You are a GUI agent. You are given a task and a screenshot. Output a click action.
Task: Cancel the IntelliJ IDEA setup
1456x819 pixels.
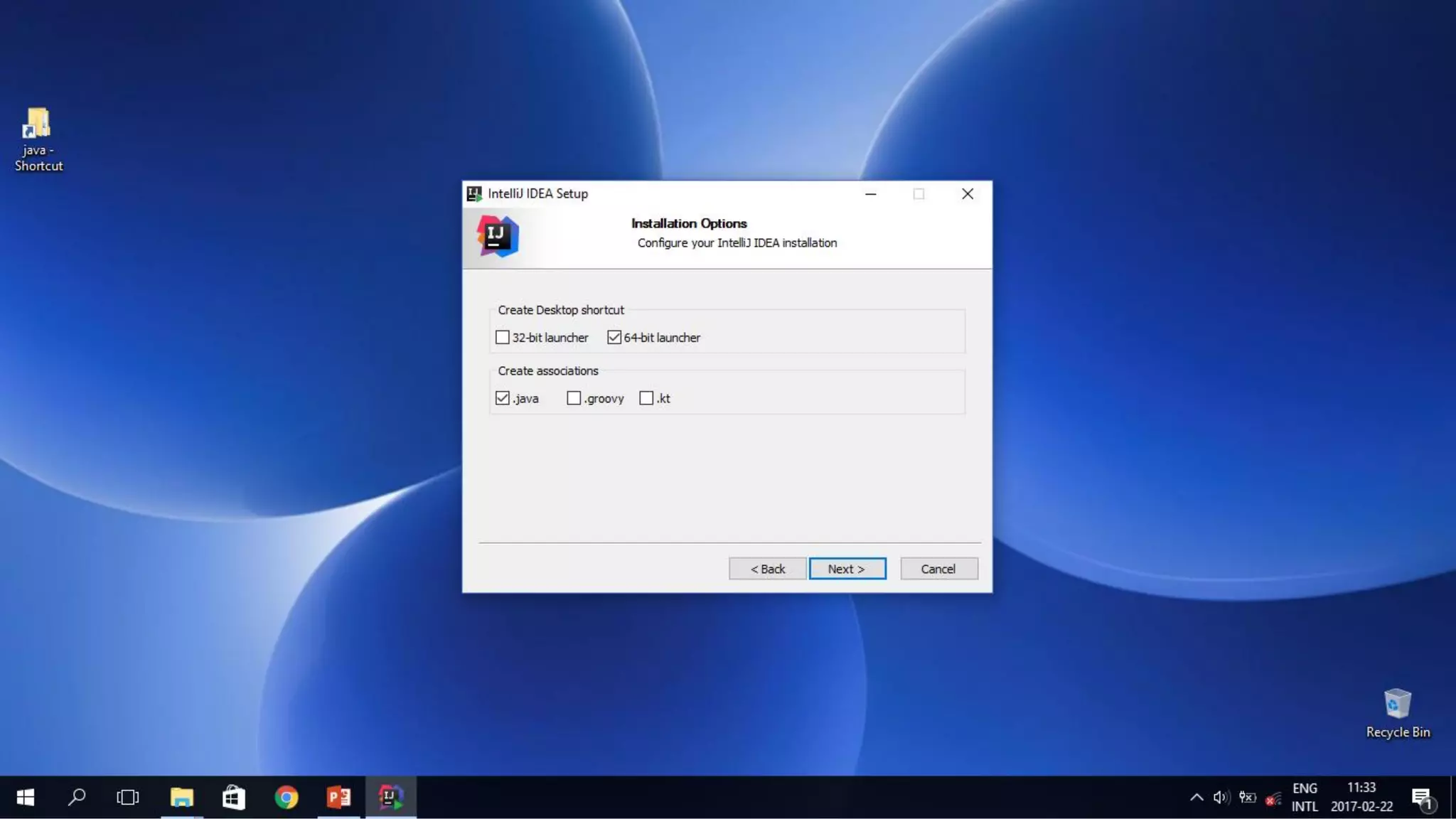coord(938,569)
